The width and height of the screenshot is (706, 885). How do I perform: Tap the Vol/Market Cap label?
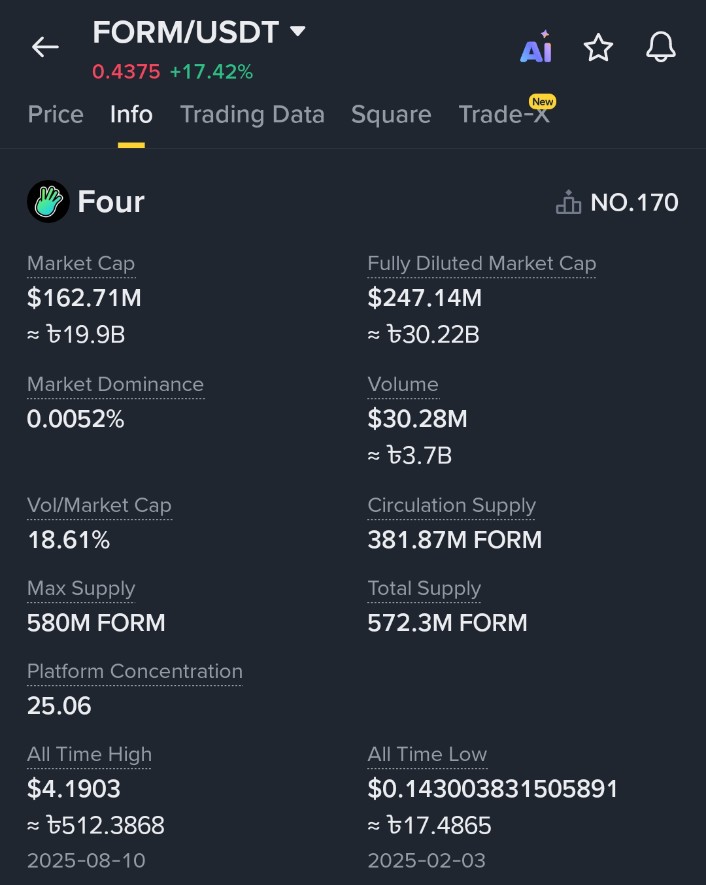[x=99, y=506]
